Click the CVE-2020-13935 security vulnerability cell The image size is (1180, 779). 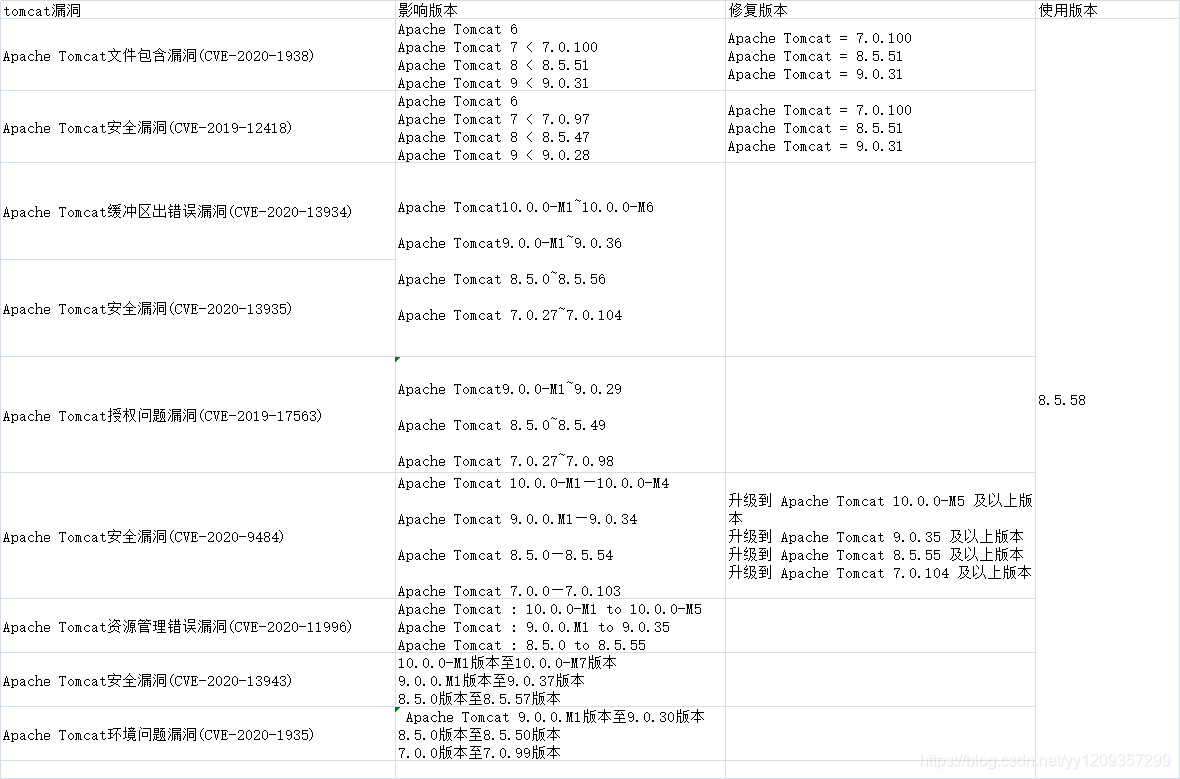click(198, 309)
